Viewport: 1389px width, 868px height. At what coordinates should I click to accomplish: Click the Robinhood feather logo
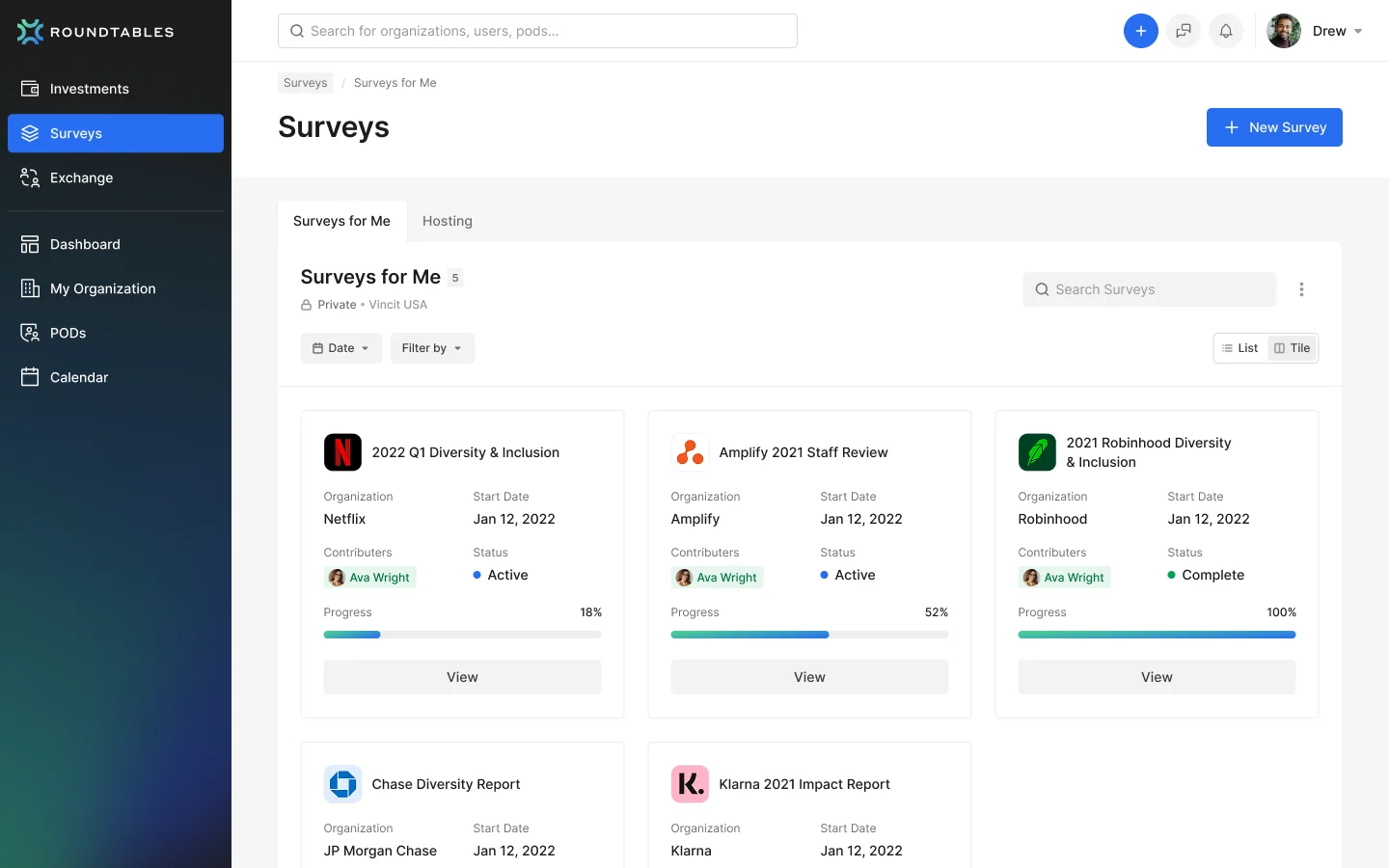pyautogui.click(x=1037, y=452)
